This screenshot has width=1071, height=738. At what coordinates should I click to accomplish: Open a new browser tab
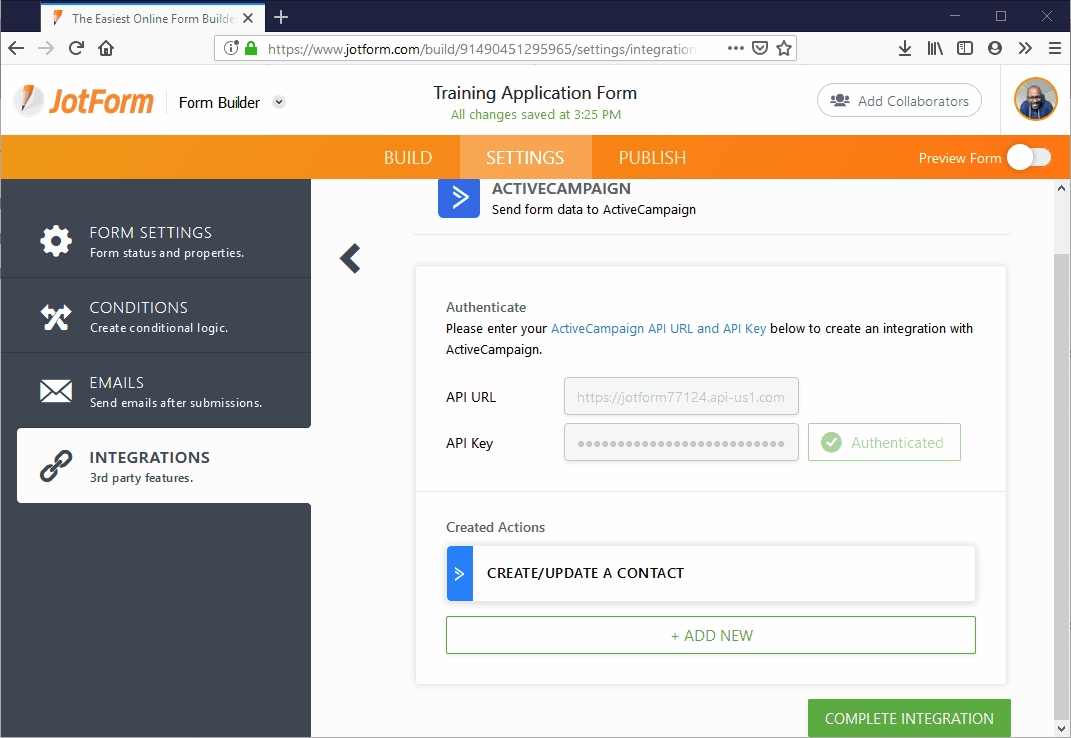tap(281, 17)
